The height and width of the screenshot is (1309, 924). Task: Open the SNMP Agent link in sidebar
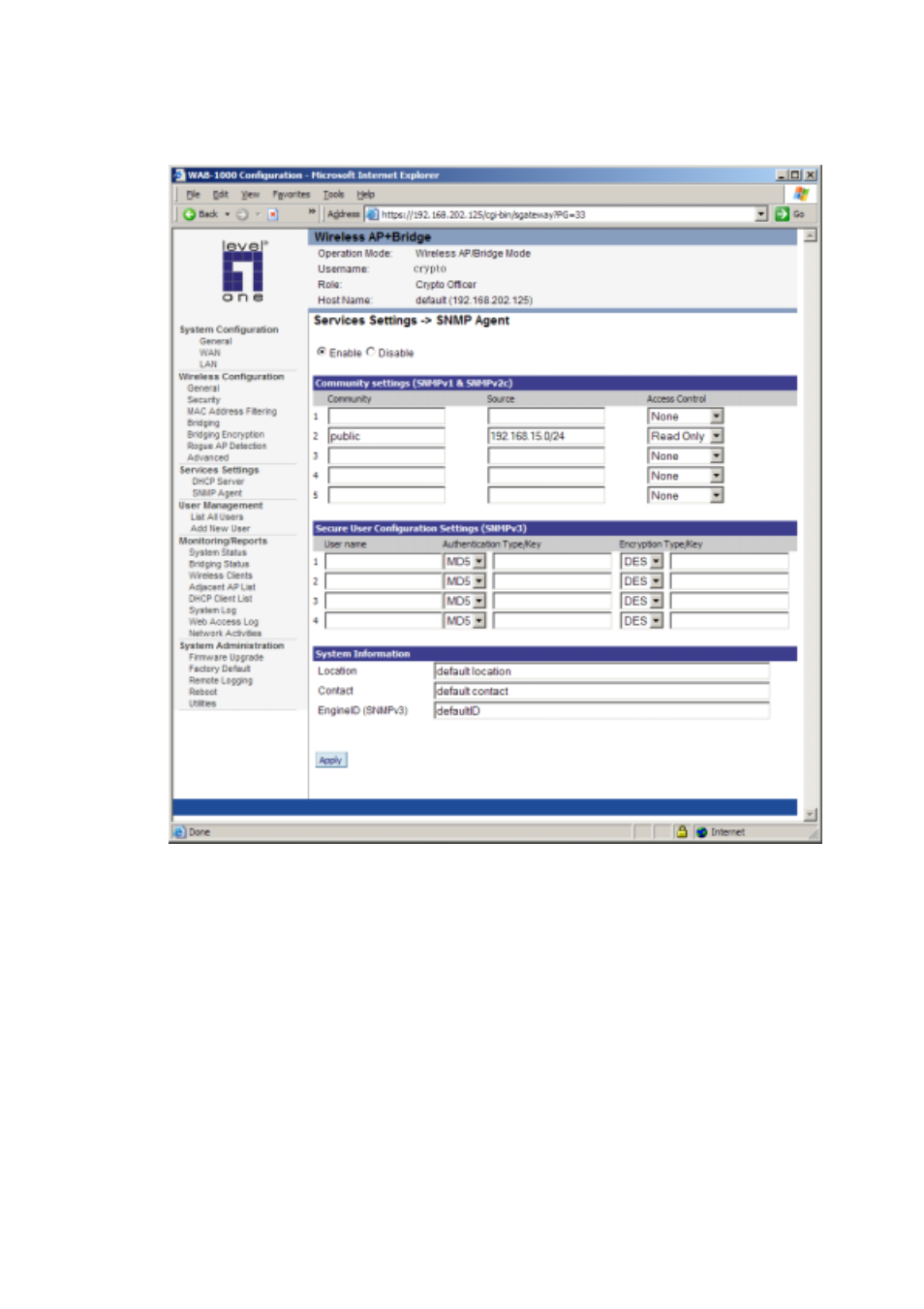click(217, 493)
